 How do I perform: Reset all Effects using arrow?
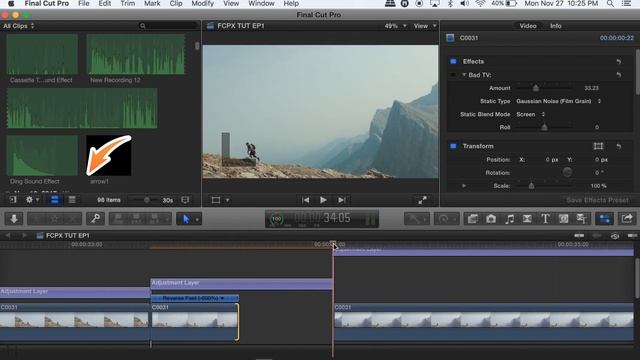(x=619, y=62)
